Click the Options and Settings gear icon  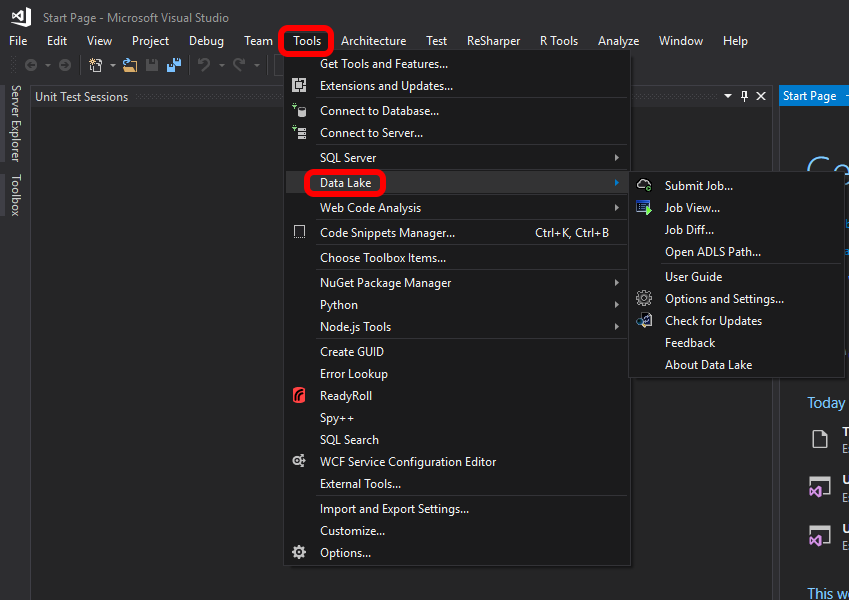point(644,298)
